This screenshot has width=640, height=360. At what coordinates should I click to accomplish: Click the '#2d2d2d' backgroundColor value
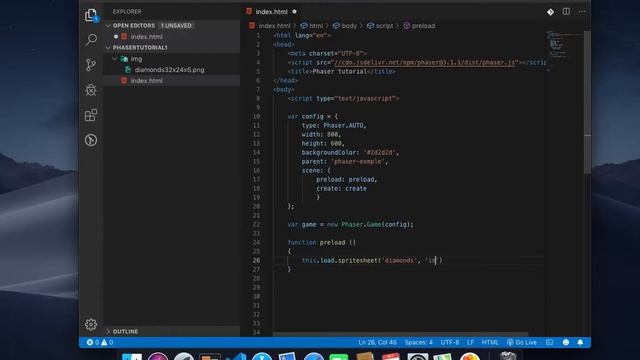(x=380, y=152)
